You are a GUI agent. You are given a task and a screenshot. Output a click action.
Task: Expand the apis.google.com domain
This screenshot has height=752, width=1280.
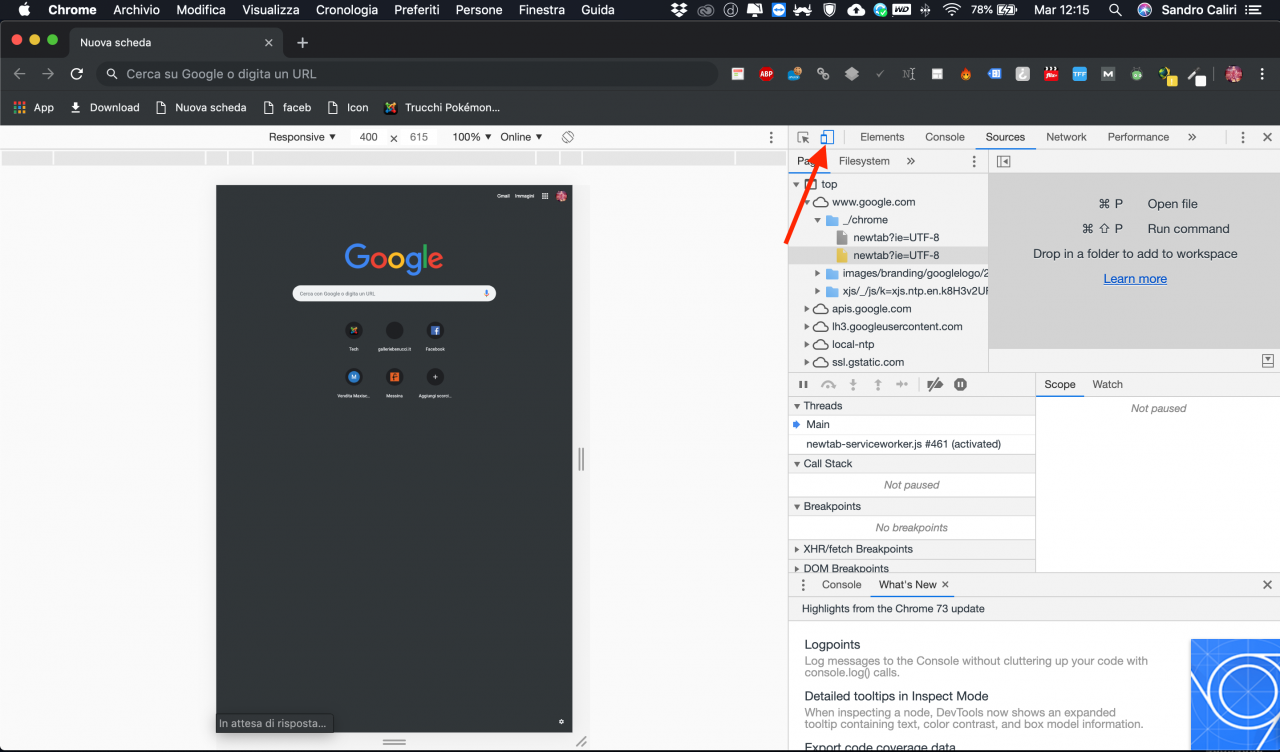[807, 309]
